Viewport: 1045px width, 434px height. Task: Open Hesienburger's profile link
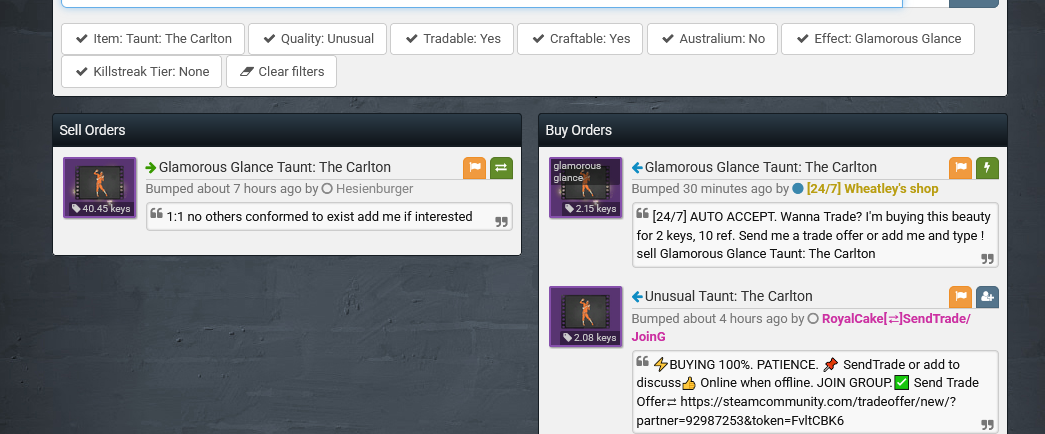coord(375,189)
